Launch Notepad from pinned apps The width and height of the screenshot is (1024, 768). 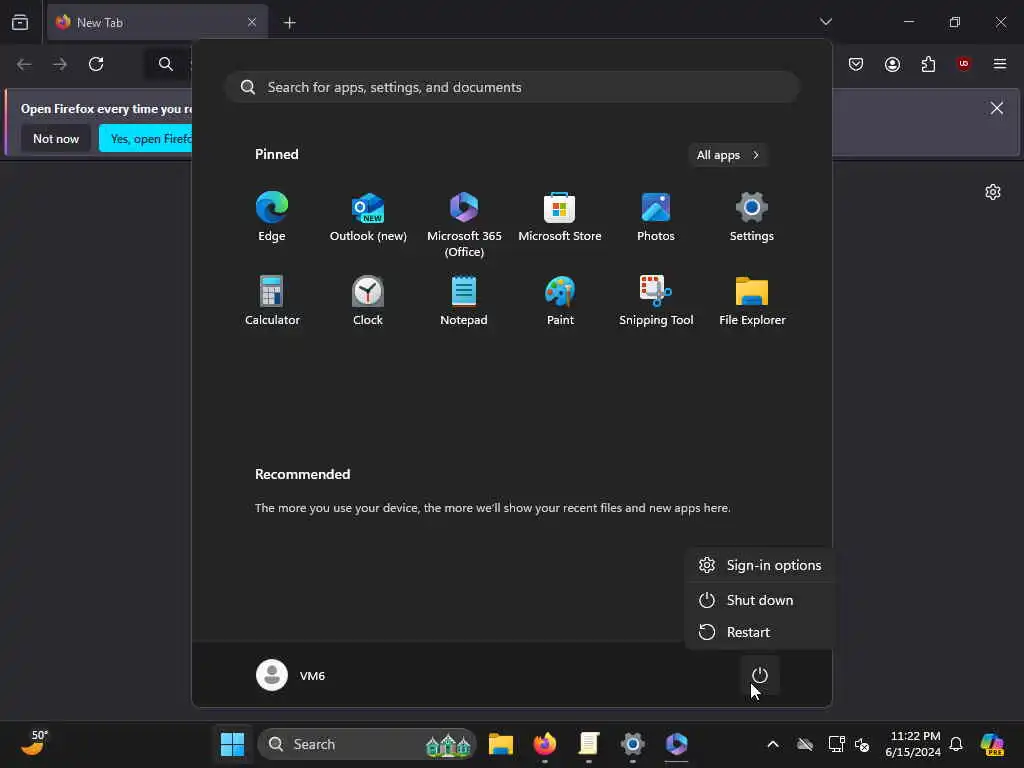click(464, 301)
